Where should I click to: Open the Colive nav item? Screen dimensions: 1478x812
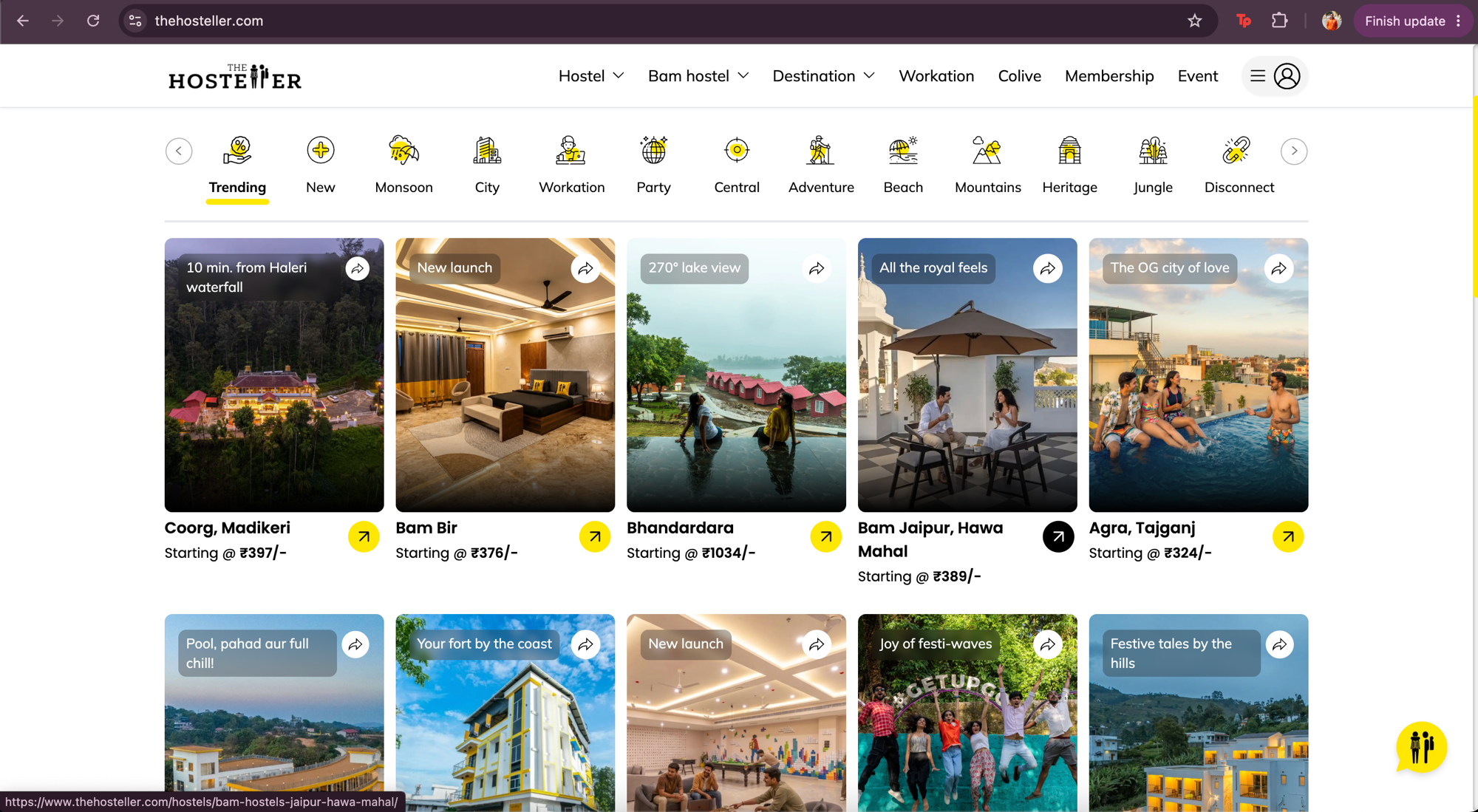tap(1019, 75)
